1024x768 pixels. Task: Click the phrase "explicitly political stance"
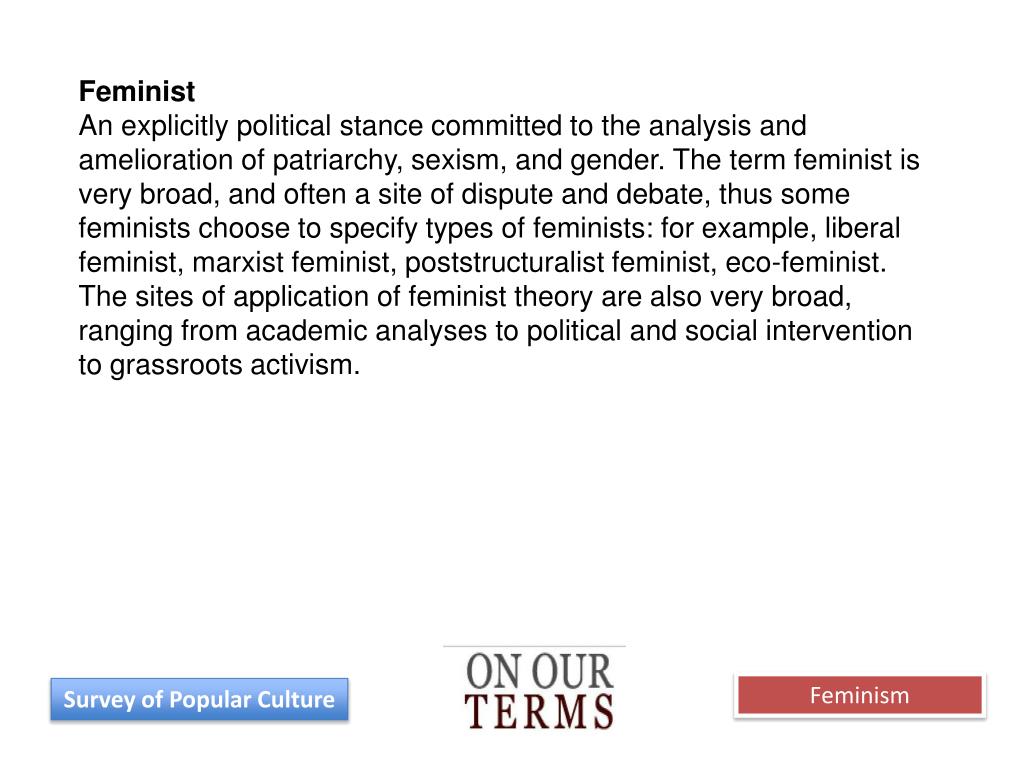pos(272,127)
